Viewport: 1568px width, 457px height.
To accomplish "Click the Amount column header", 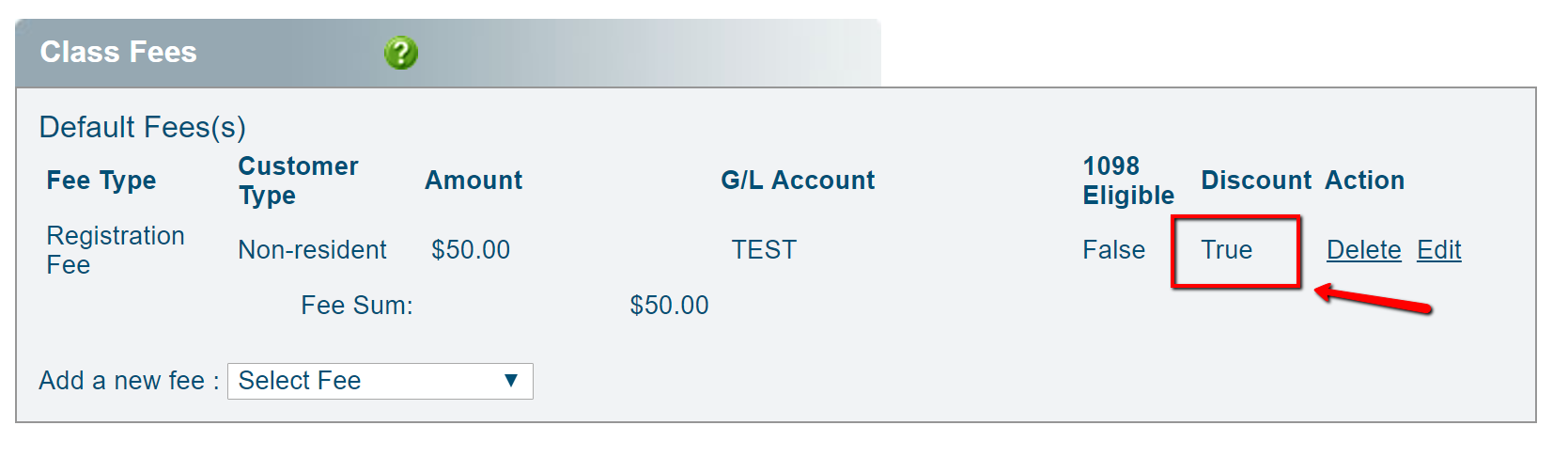I will (x=474, y=181).
